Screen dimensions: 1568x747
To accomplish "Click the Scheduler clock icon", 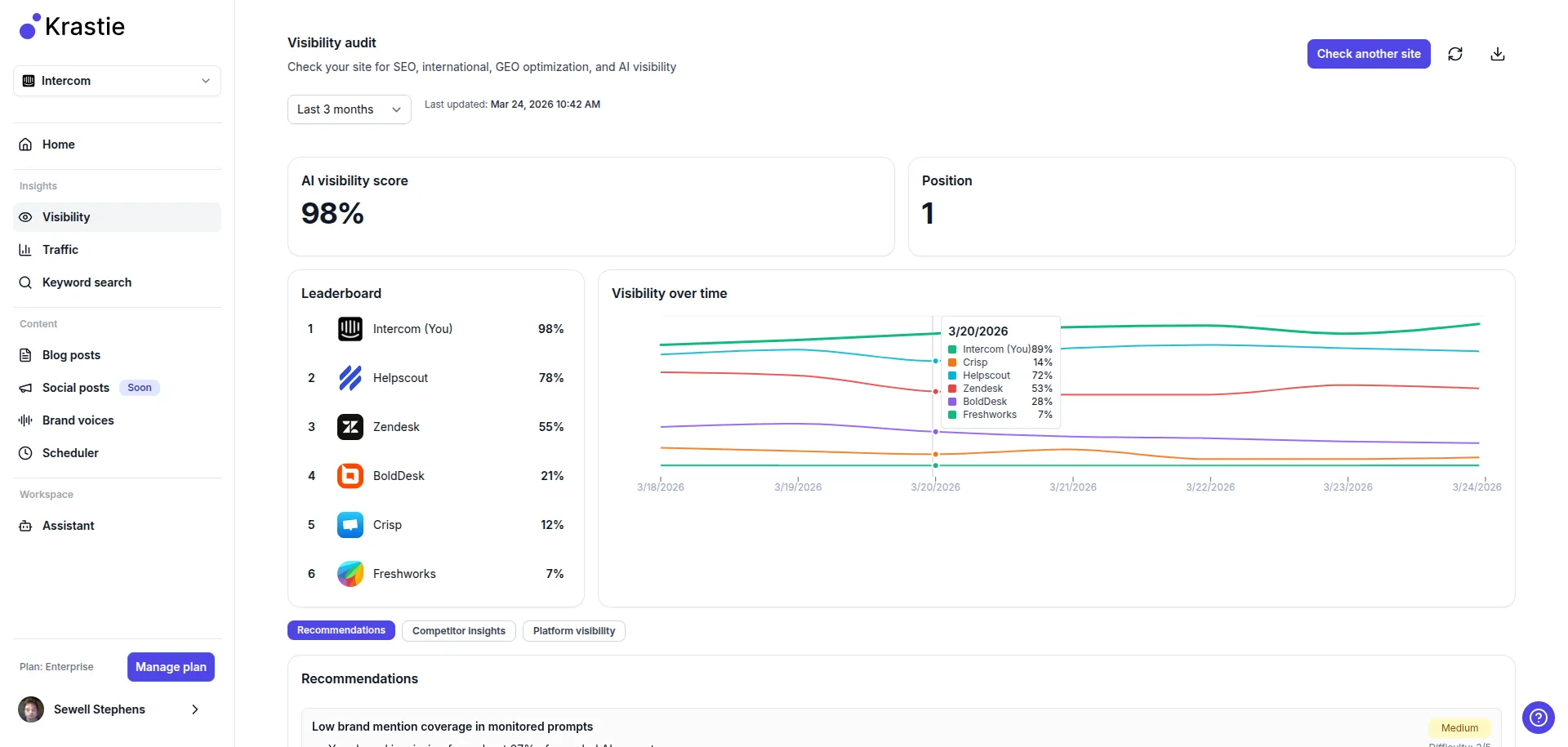I will 26,453.
